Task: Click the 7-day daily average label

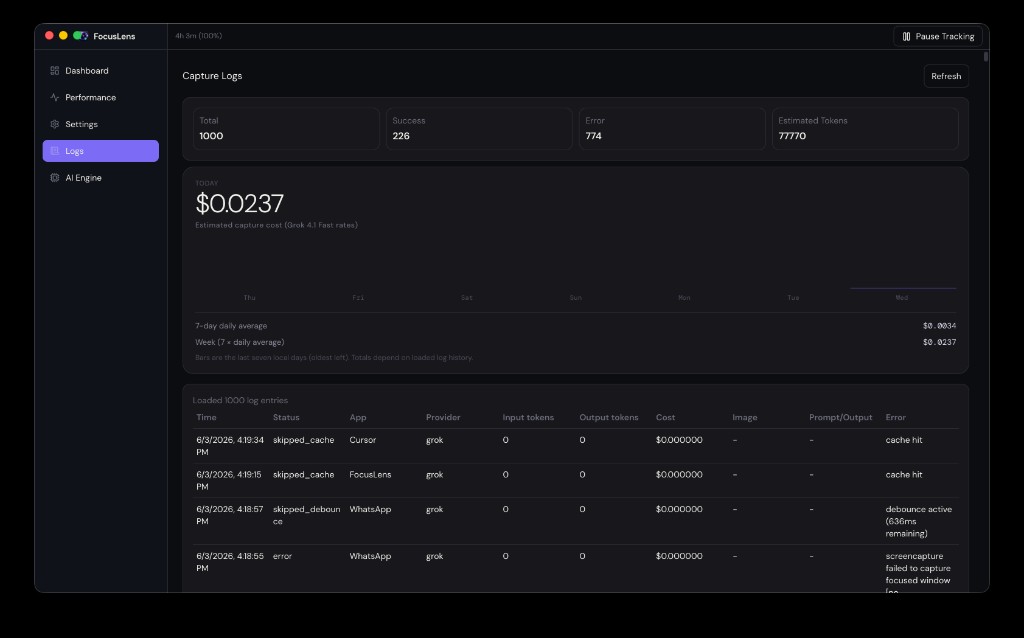Action: pyautogui.click(x=231, y=326)
